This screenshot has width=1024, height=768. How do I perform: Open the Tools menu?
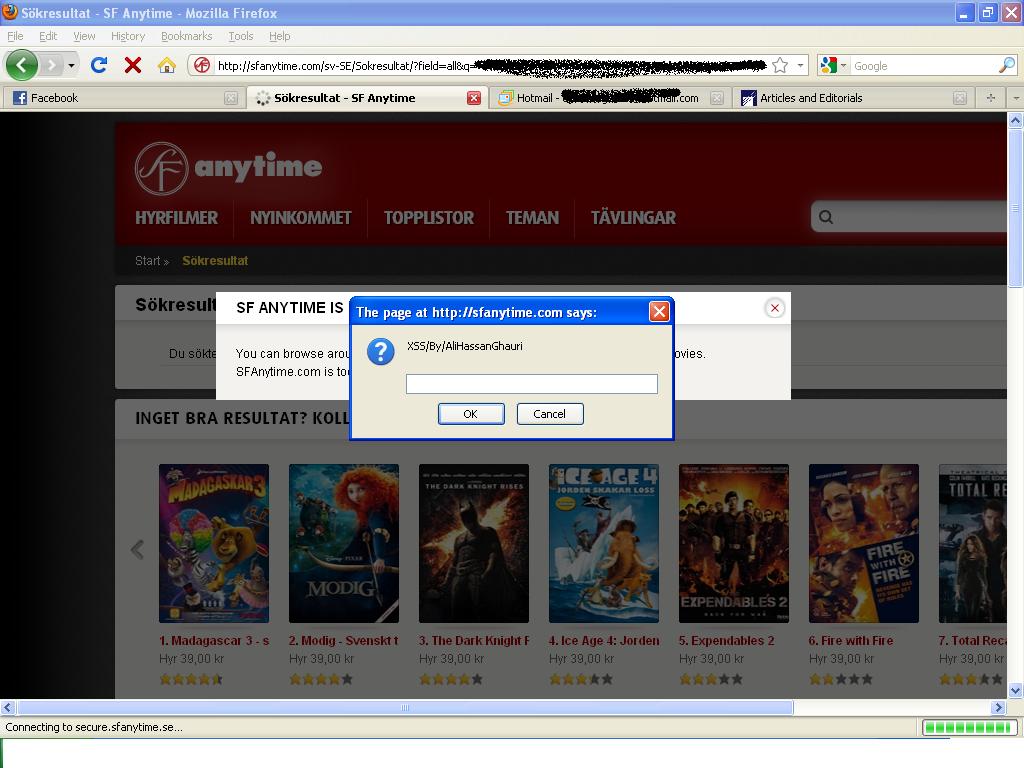240,36
